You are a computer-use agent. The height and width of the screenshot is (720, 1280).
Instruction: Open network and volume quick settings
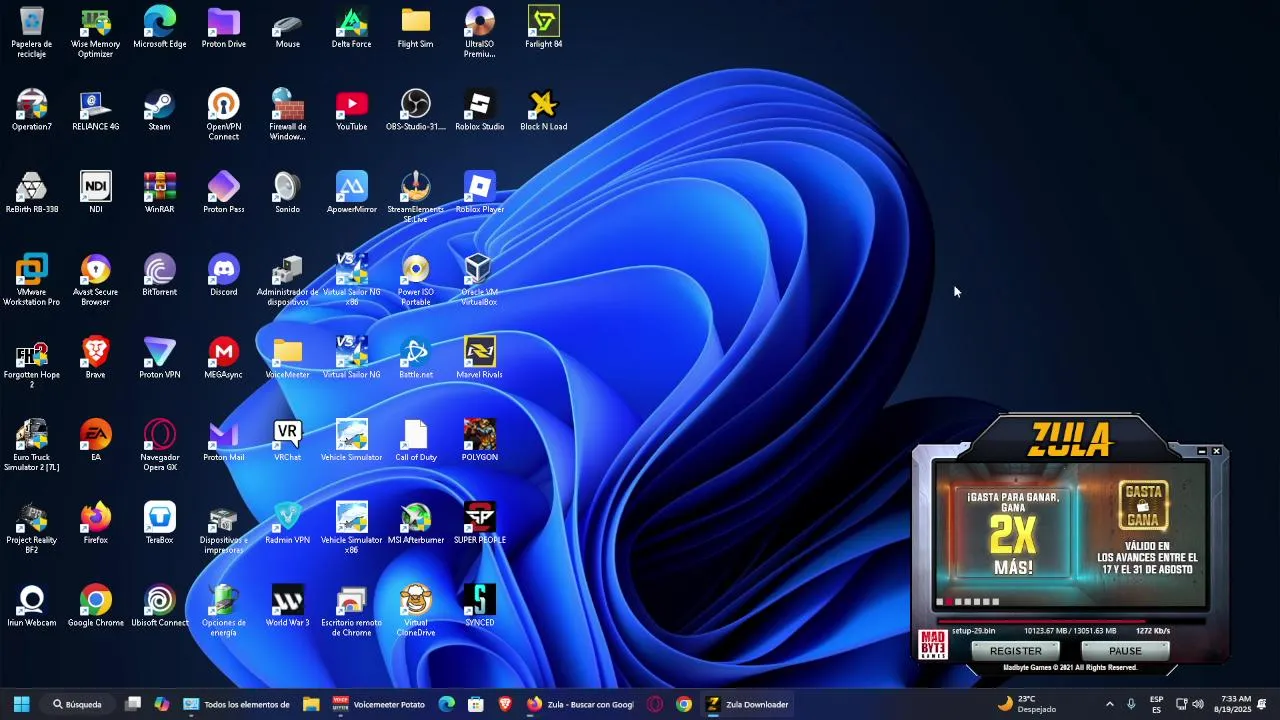[1189, 704]
